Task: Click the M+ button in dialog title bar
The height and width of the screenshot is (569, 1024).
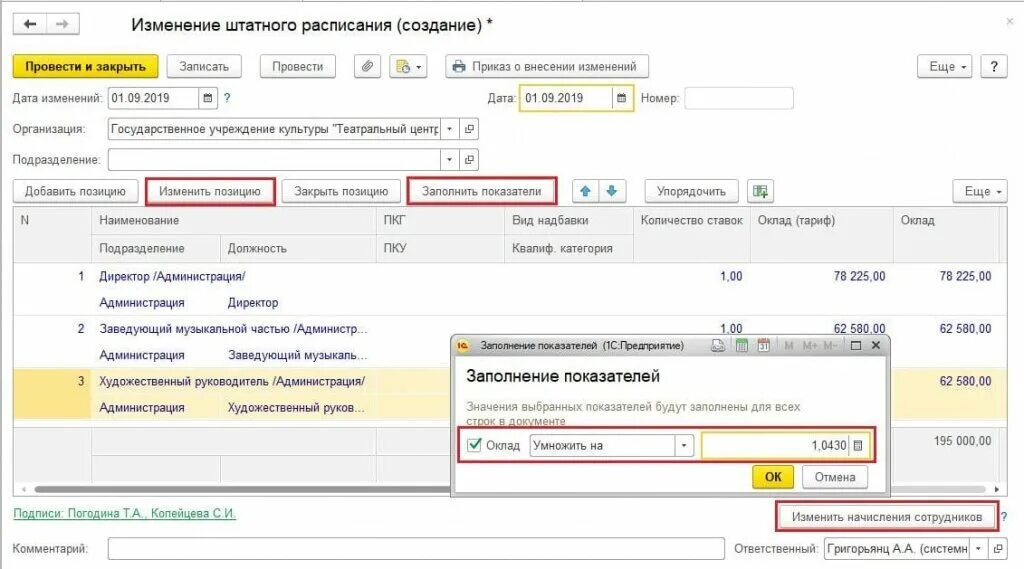Action: coord(810,346)
